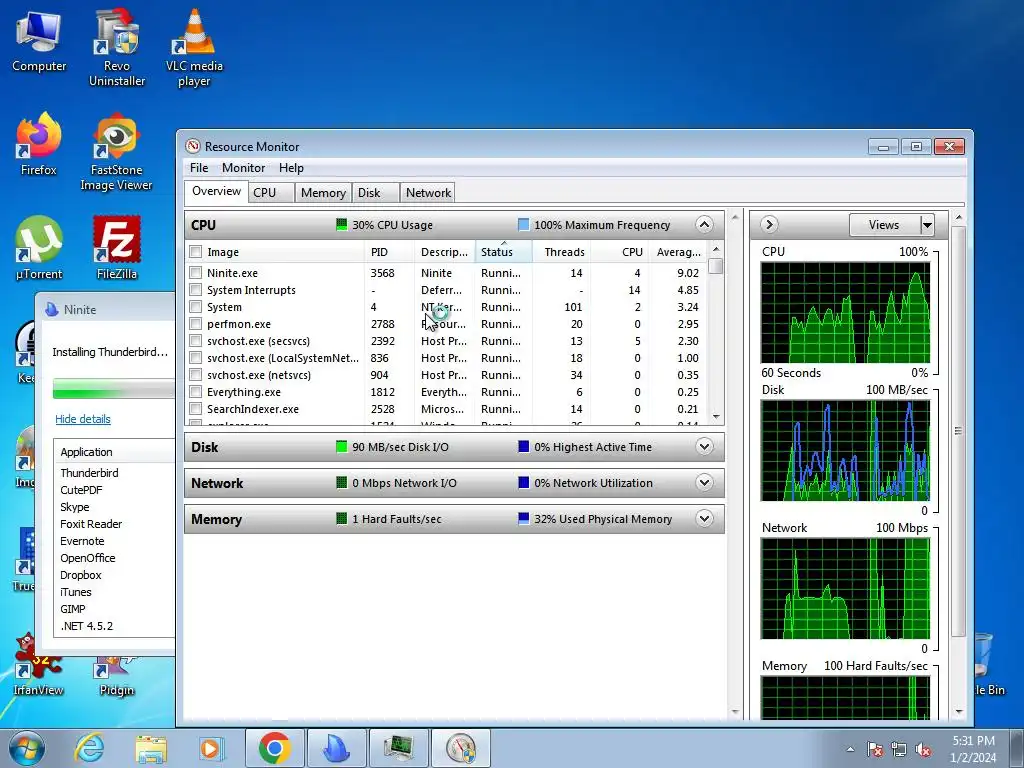Viewport: 1024px width, 768px height.
Task: Open IrfanView desktop shortcut
Action: (x=39, y=666)
